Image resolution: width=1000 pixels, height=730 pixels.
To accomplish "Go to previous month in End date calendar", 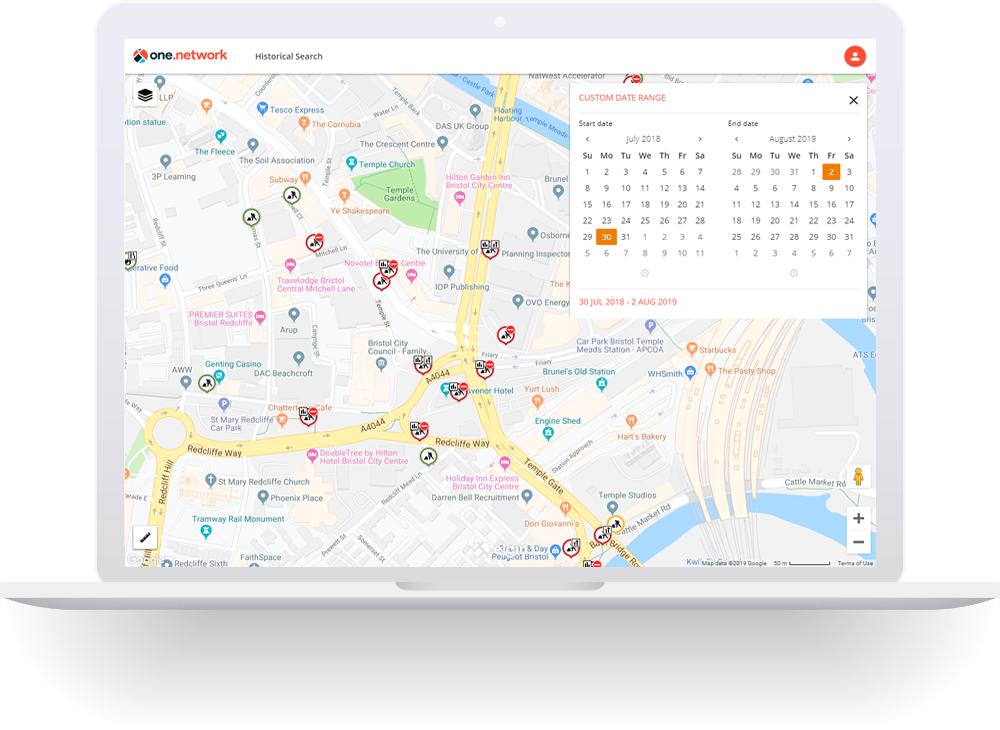I will [x=736, y=139].
